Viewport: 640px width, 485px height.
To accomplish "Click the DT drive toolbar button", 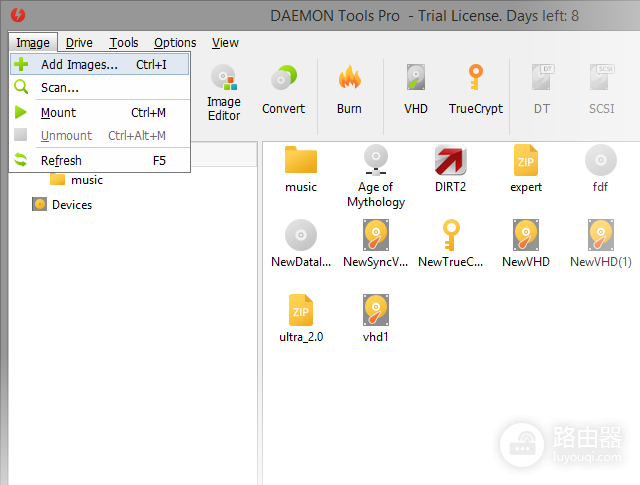I will point(542,91).
